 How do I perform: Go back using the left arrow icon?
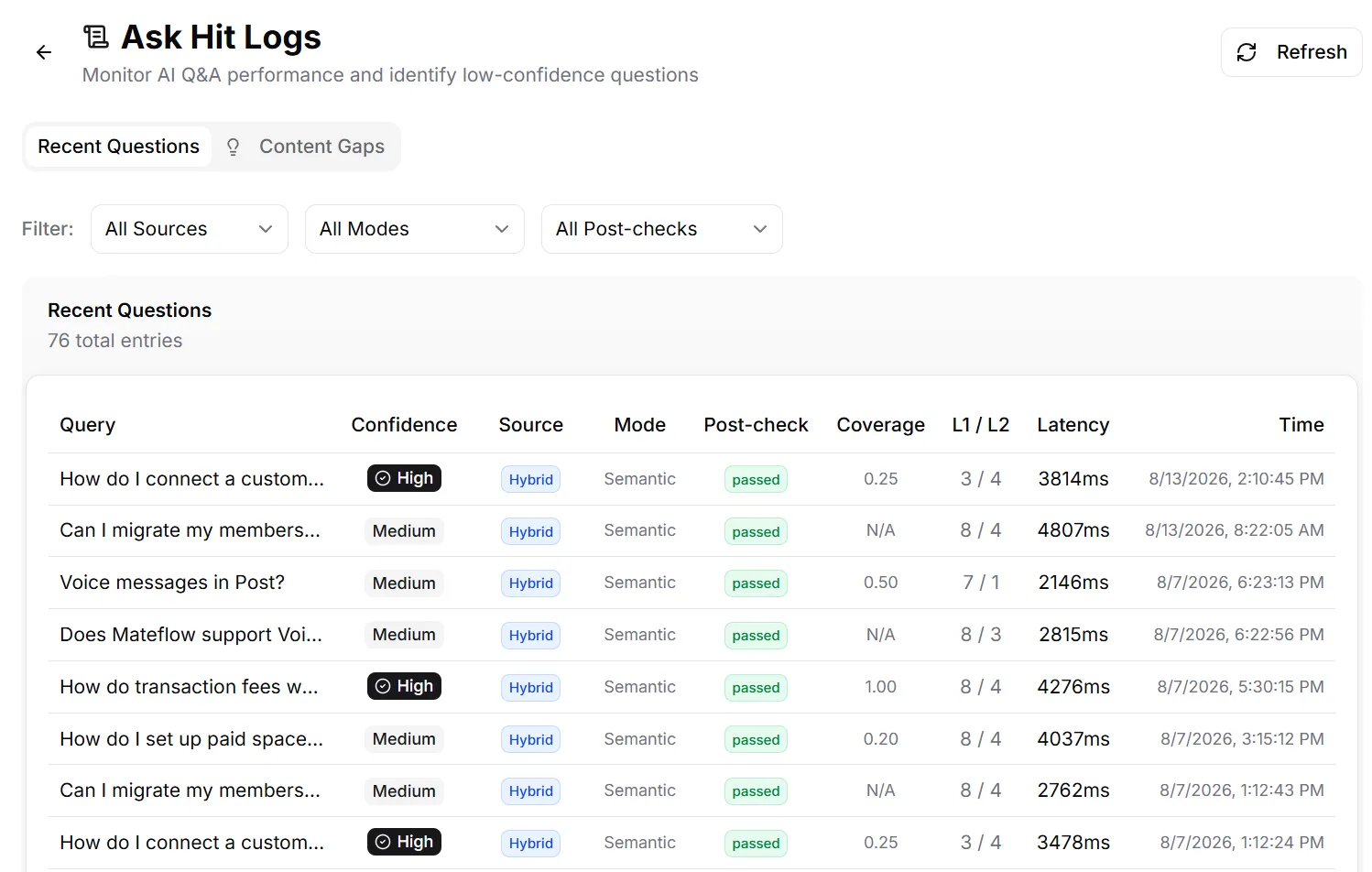coord(44,52)
